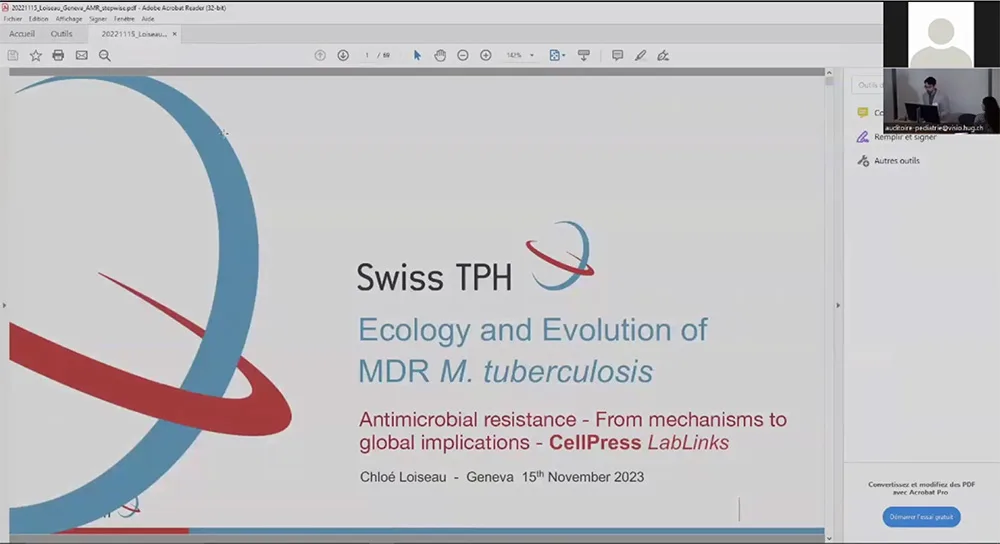Activate the Hand pan tool

[x=440, y=55]
